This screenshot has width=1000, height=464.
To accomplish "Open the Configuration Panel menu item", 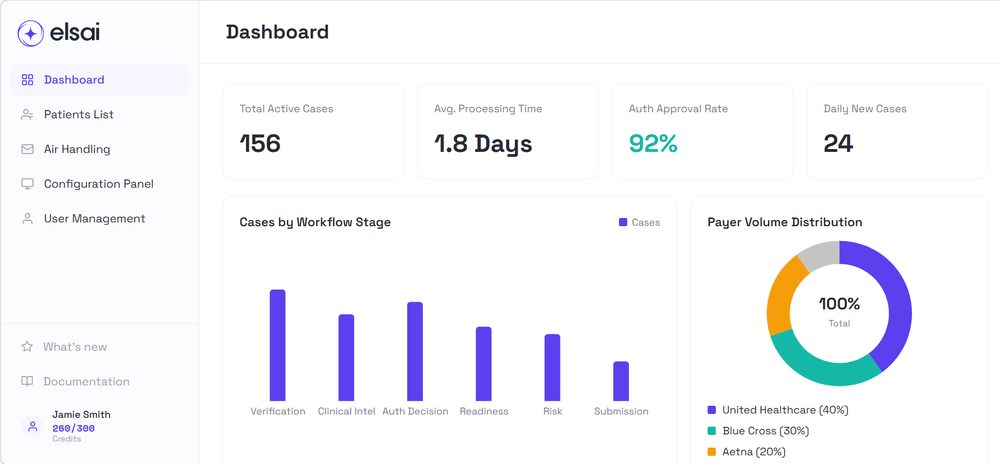I will [99, 184].
